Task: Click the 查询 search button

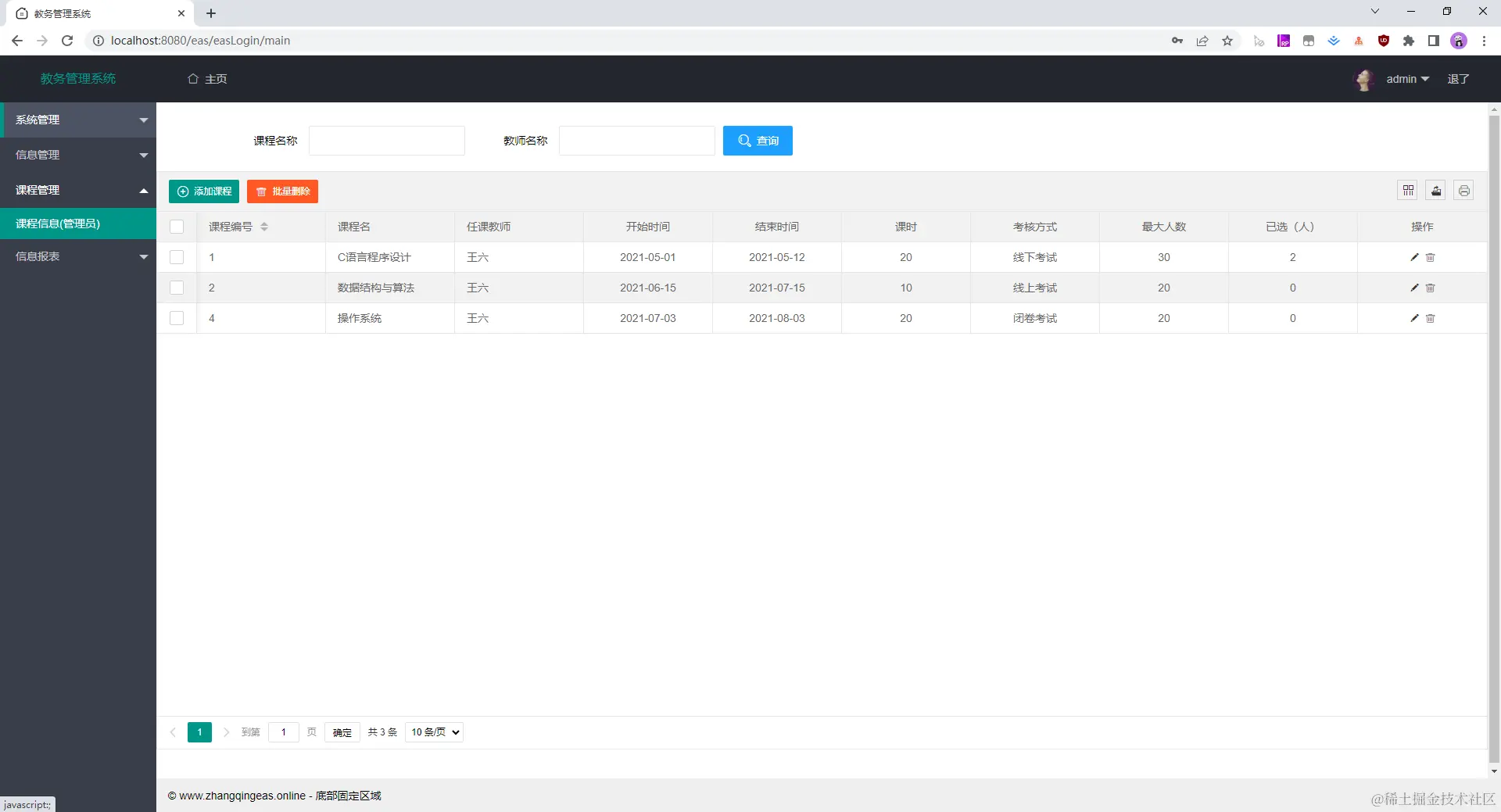Action: (x=758, y=141)
